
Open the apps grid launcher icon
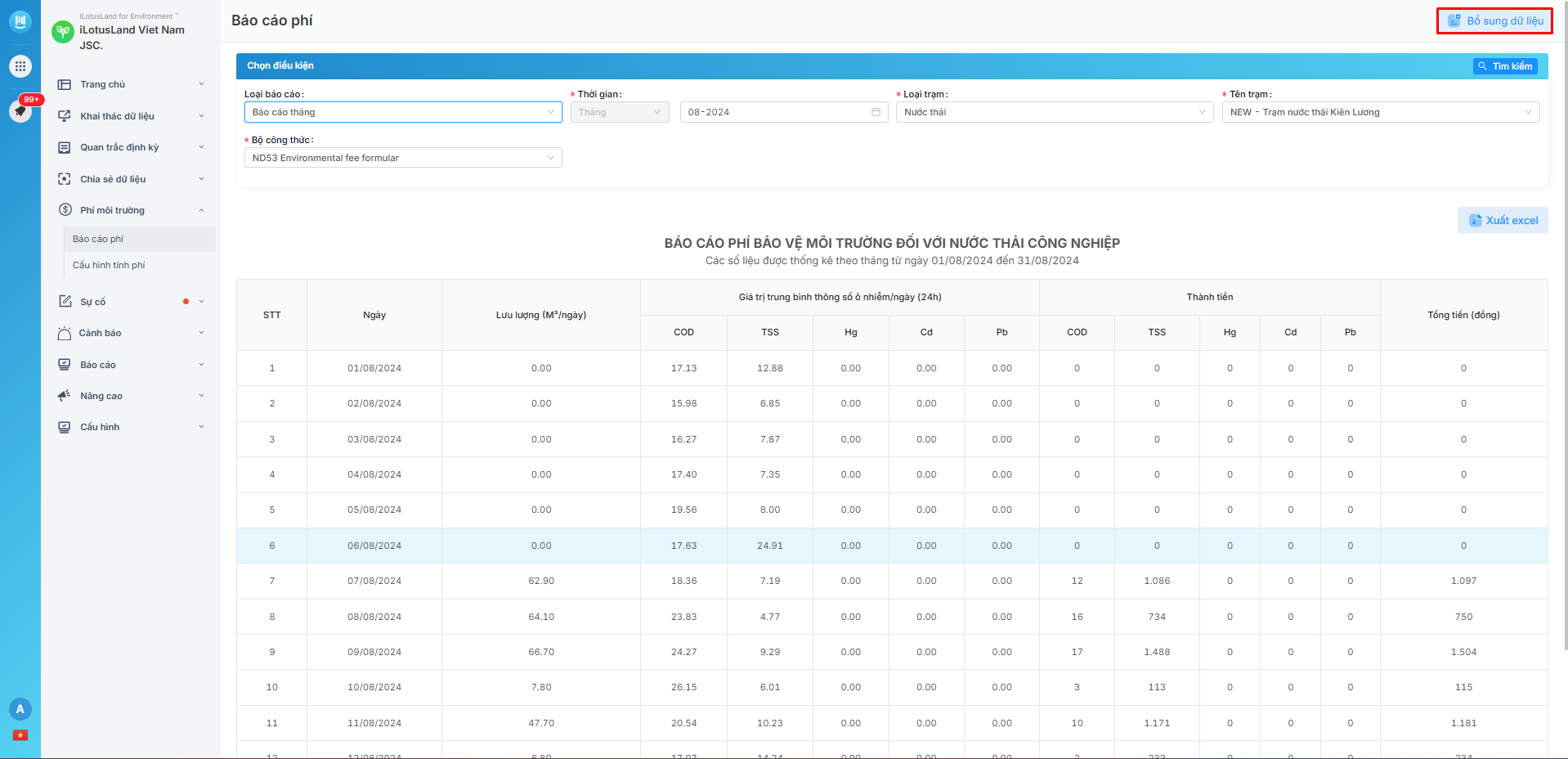[20, 66]
